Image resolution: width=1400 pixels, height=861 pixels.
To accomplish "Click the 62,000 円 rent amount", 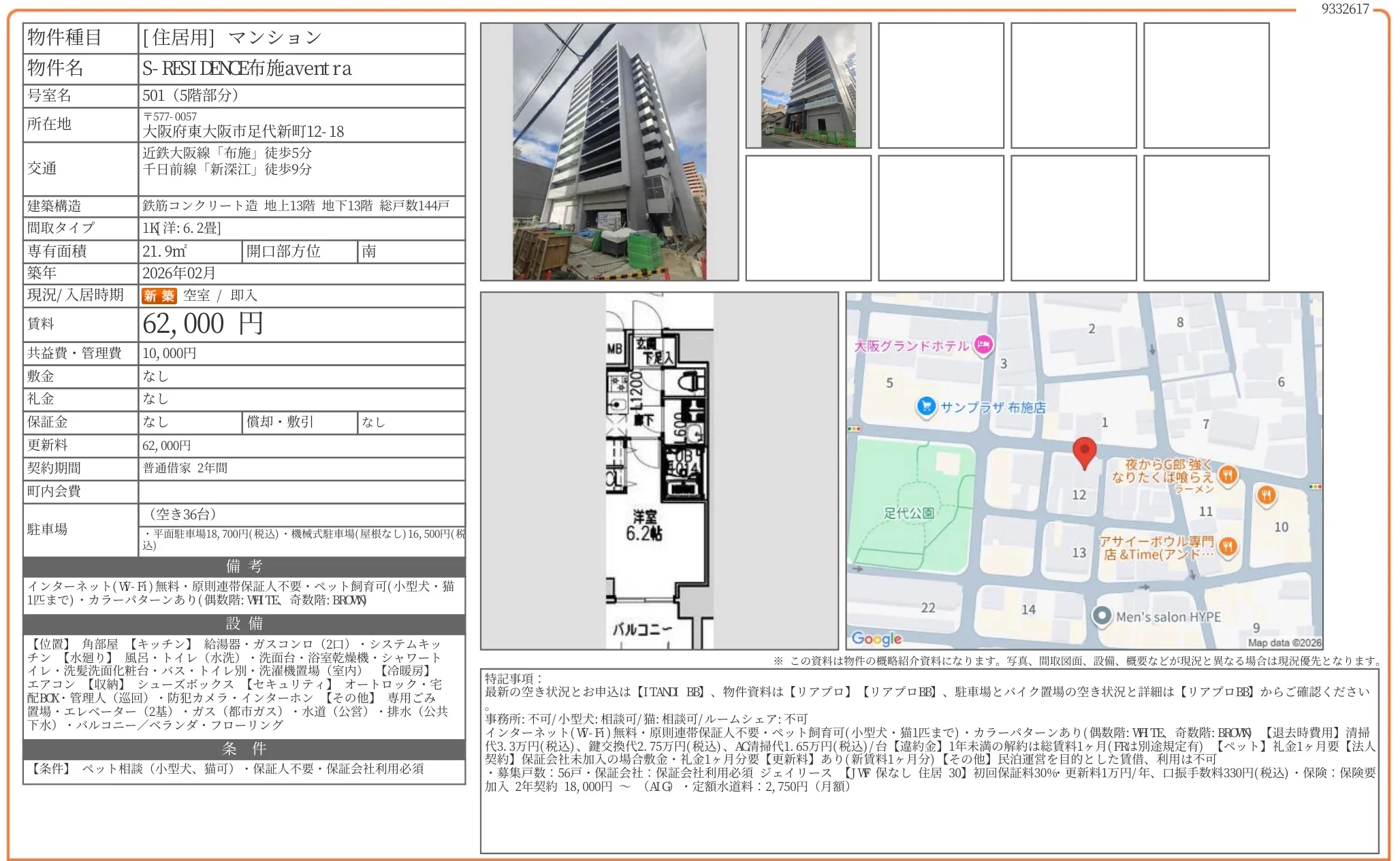I will 202,324.
